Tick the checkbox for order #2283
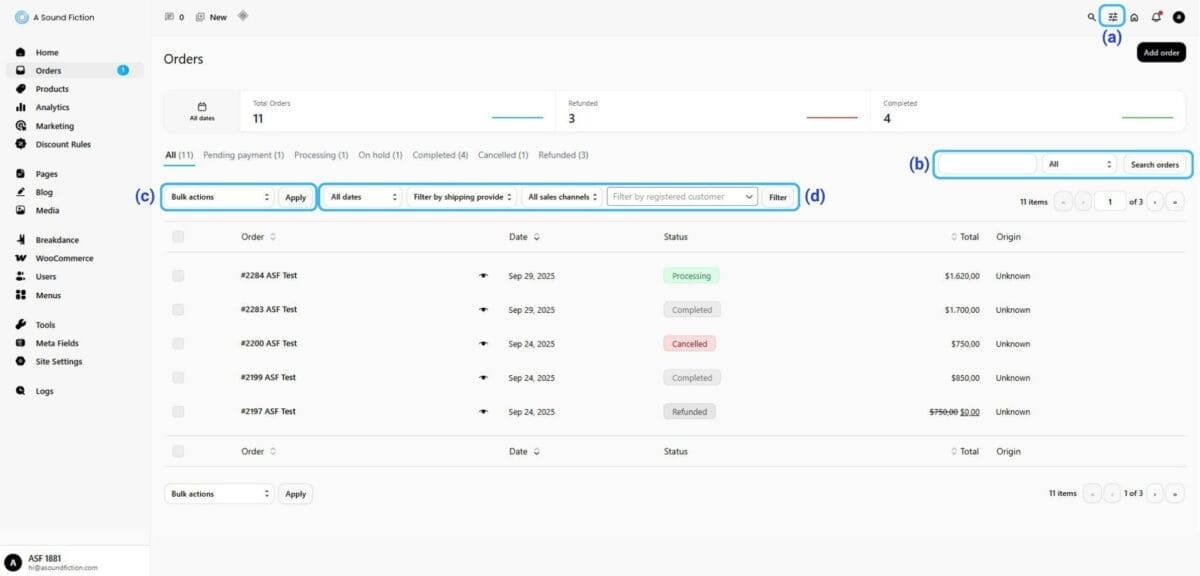This screenshot has height=576, width=1200. click(178, 310)
